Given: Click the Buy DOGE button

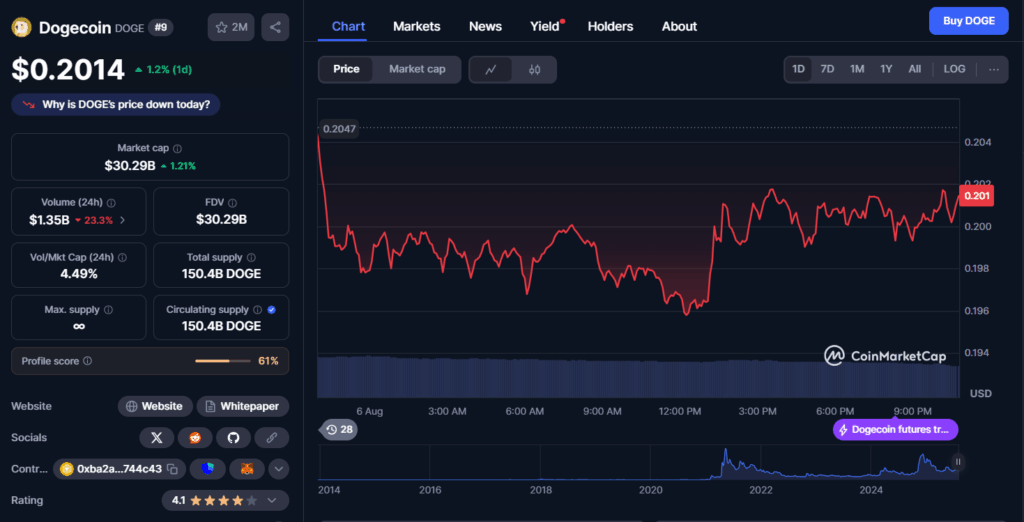Looking at the screenshot, I should (x=968, y=21).
